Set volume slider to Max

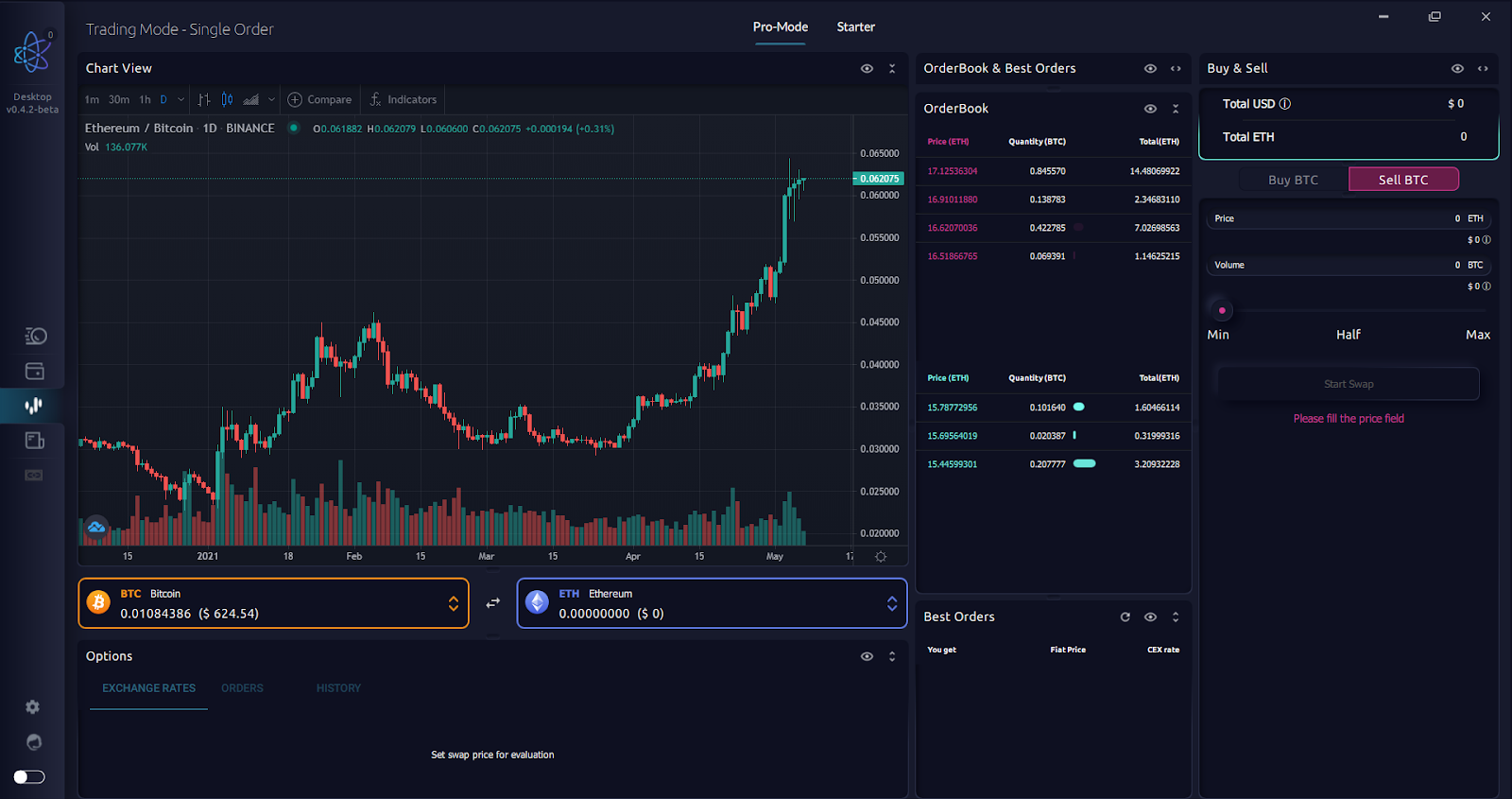[1478, 335]
